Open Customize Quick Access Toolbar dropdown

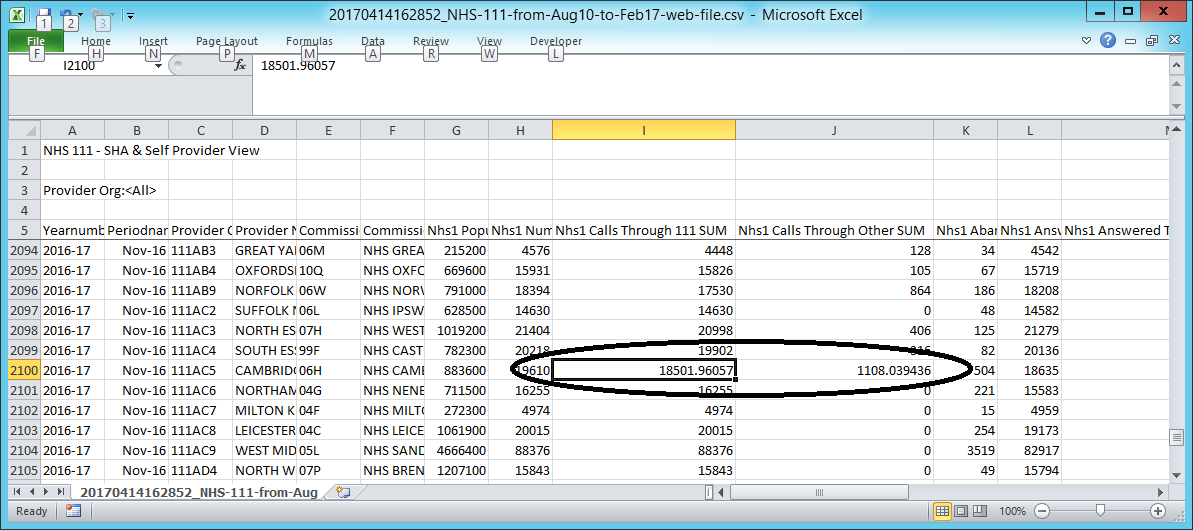(130, 14)
